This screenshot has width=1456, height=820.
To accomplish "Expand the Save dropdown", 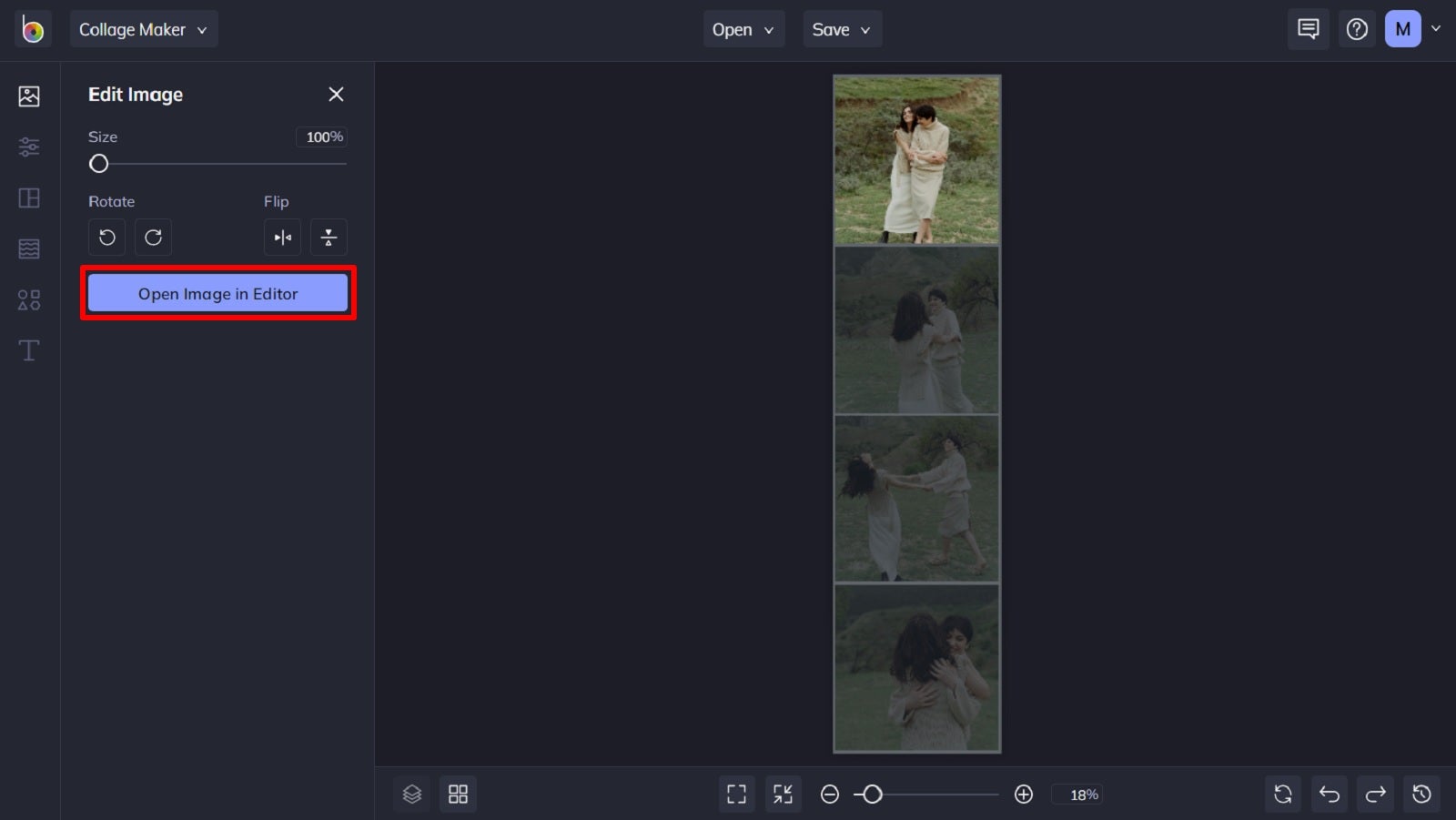I will click(841, 28).
